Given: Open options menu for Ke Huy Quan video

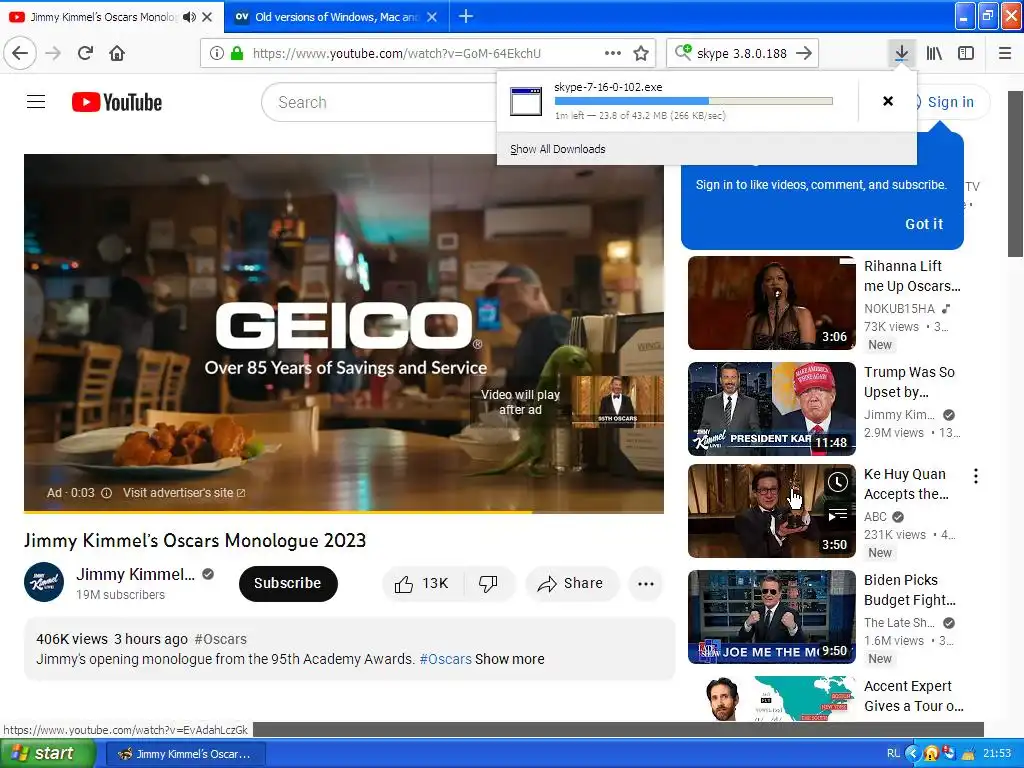Looking at the screenshot, I should point(976,476).
